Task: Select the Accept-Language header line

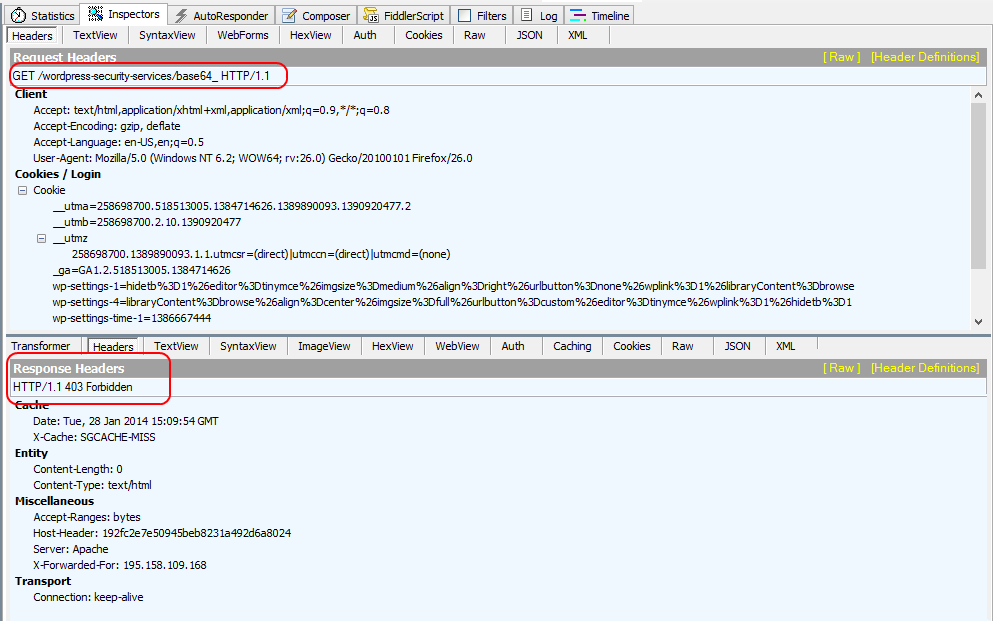Action: coord(118,142)
